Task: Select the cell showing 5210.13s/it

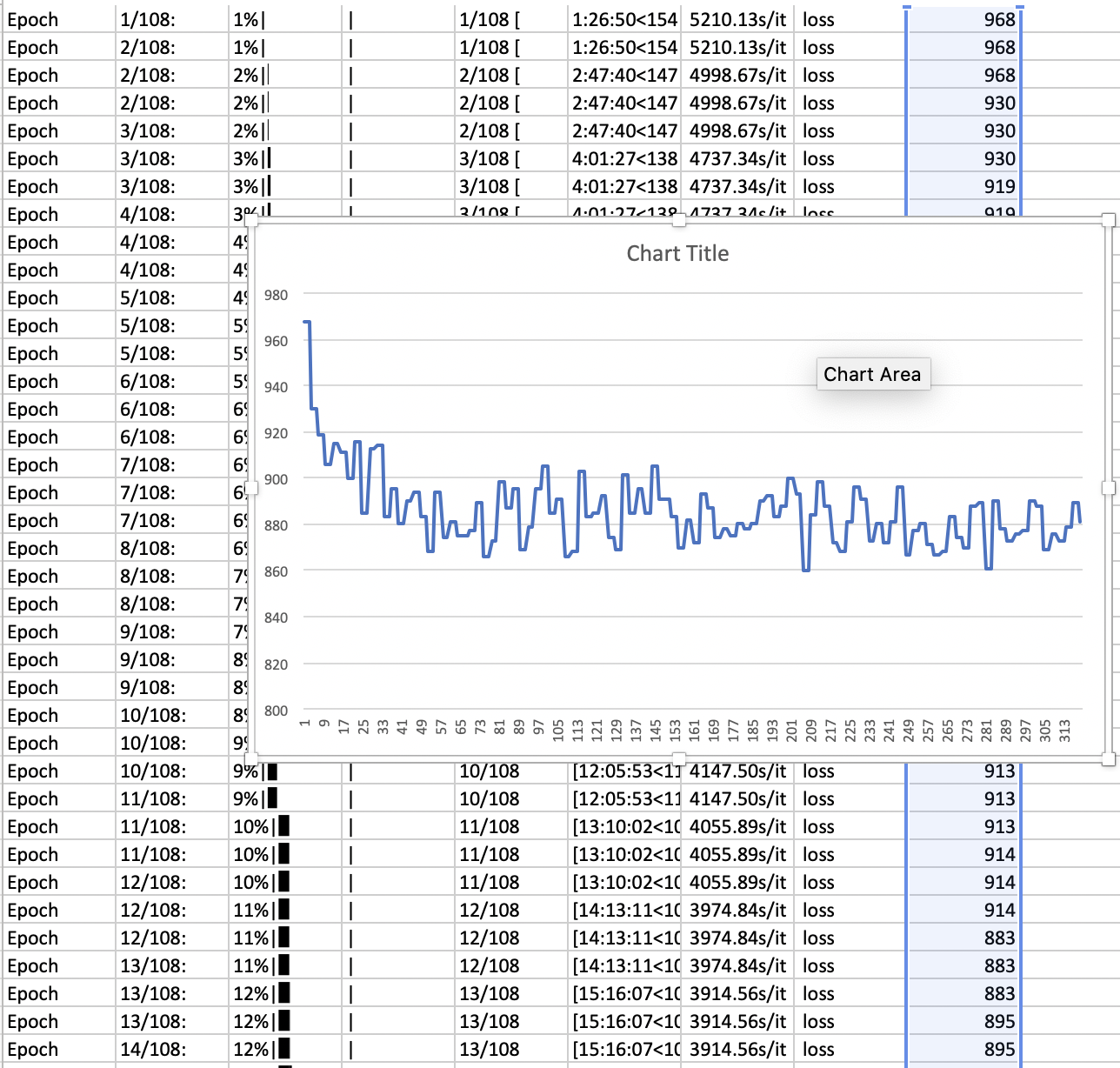Action: pos(737,19)
